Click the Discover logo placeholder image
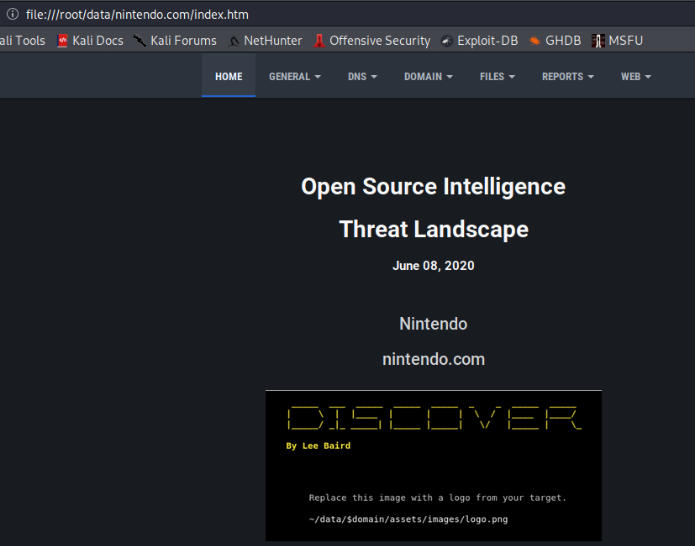The image size is (695, 546). pos(433,465)
